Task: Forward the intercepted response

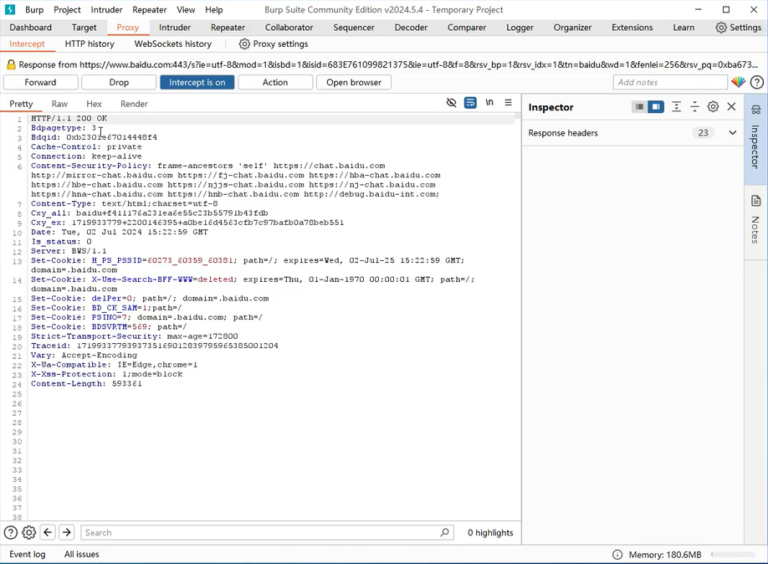Action: click(x=41, y=82)
